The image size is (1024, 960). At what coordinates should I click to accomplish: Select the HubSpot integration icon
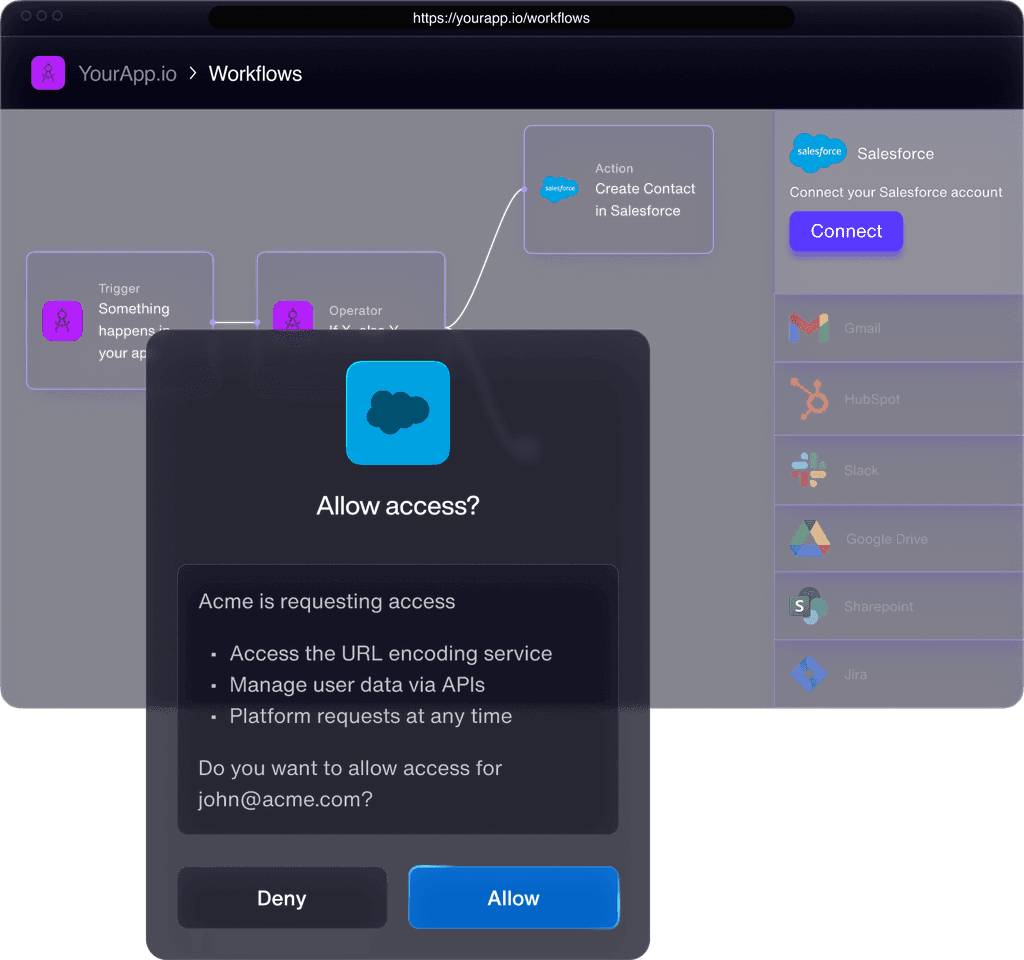click(808, 398)
